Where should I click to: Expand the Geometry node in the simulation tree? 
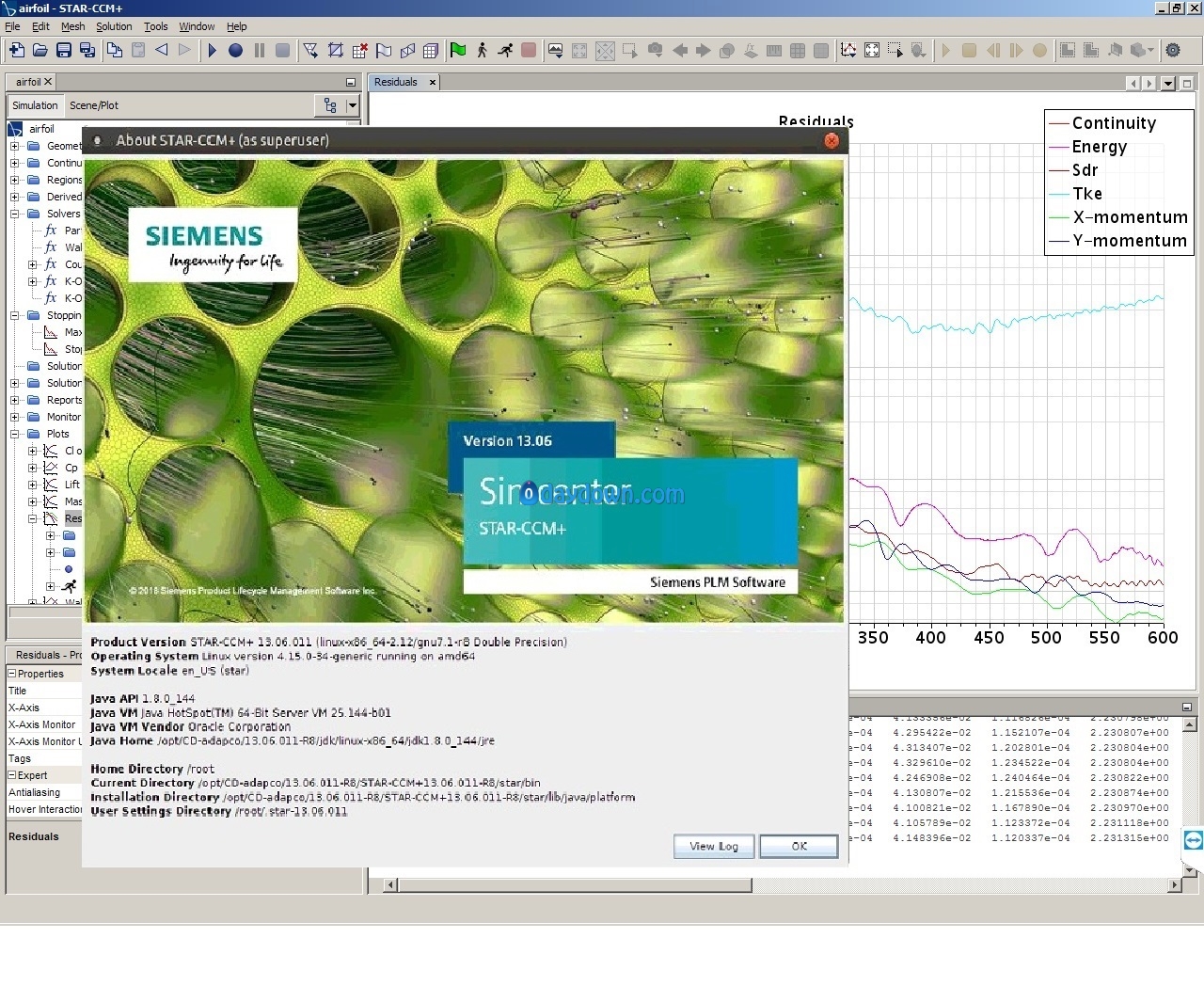[14, 146]
